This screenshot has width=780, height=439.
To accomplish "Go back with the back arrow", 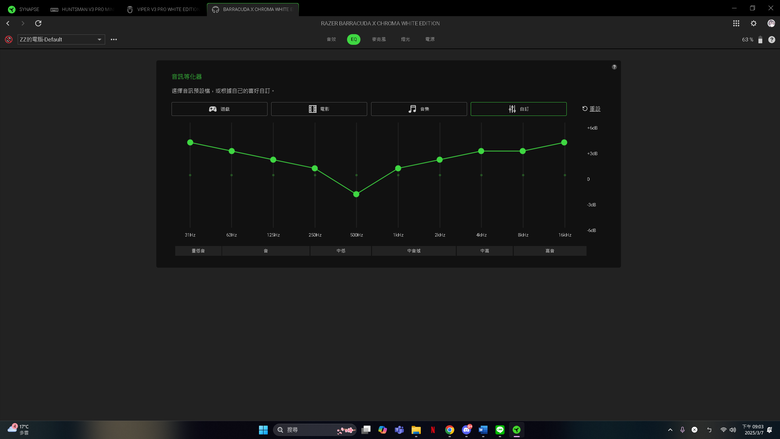I will [8, 23].
